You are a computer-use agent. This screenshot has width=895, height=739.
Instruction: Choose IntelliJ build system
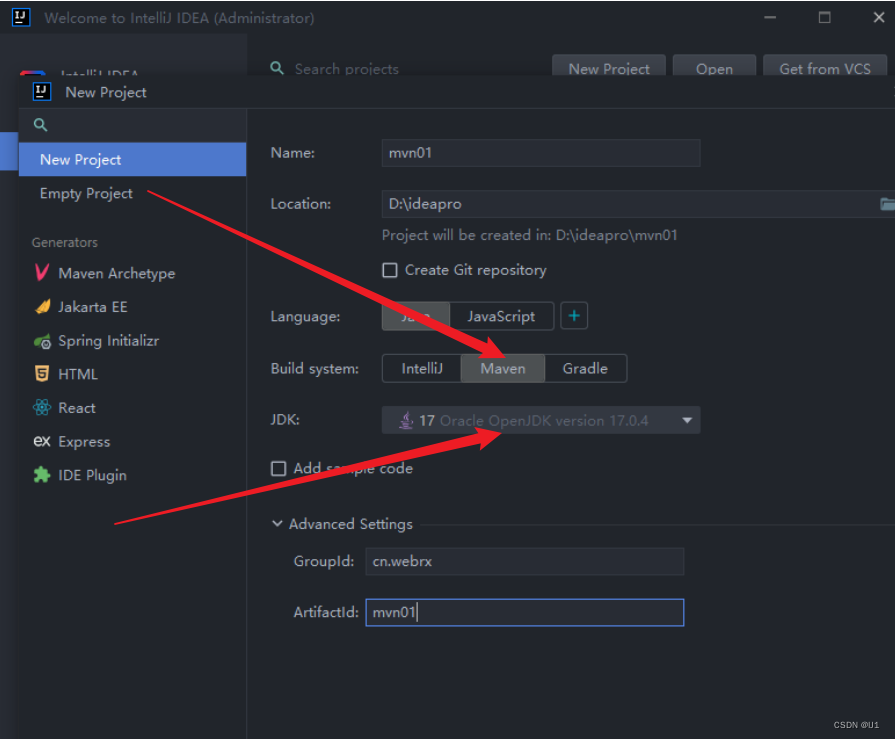(422, 368)
